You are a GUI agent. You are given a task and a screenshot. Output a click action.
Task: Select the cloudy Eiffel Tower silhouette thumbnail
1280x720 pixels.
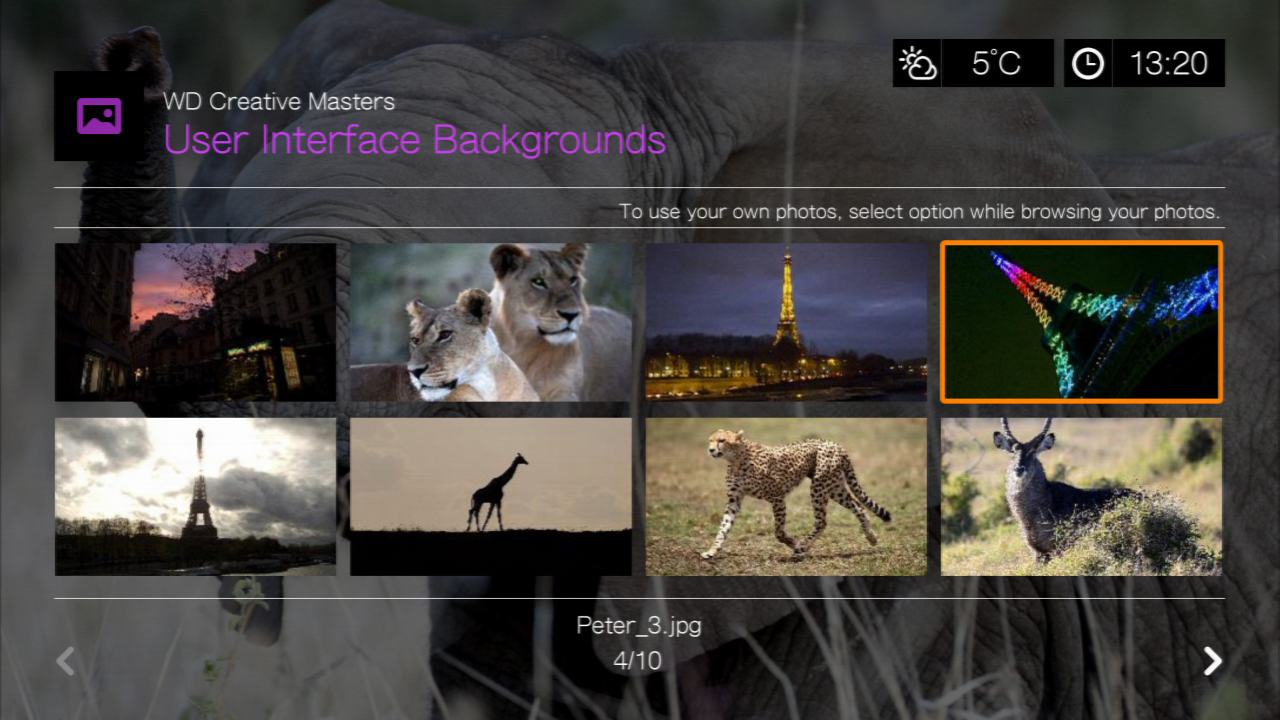click(x=195, y=497)
